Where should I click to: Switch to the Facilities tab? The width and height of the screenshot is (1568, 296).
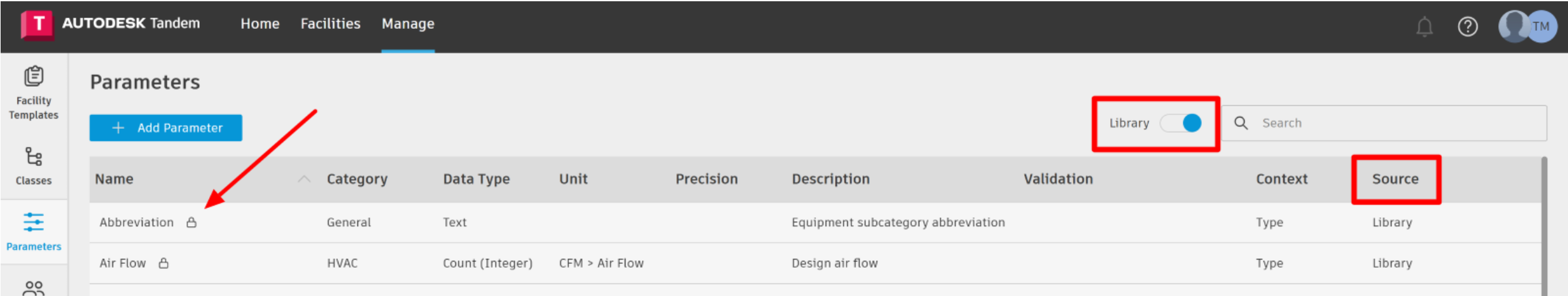pos(330,24)
